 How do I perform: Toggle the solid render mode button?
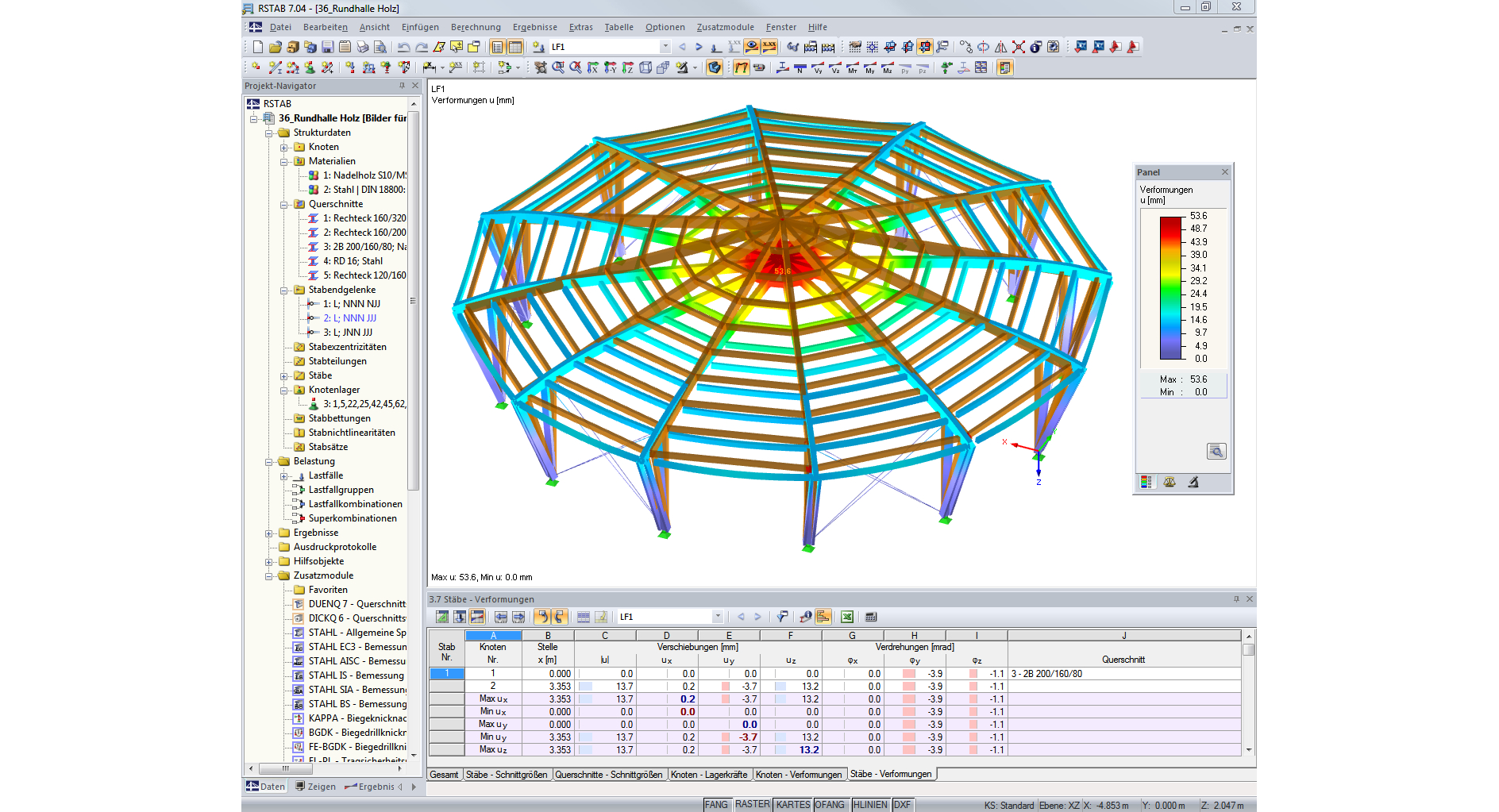pos(715,67)
